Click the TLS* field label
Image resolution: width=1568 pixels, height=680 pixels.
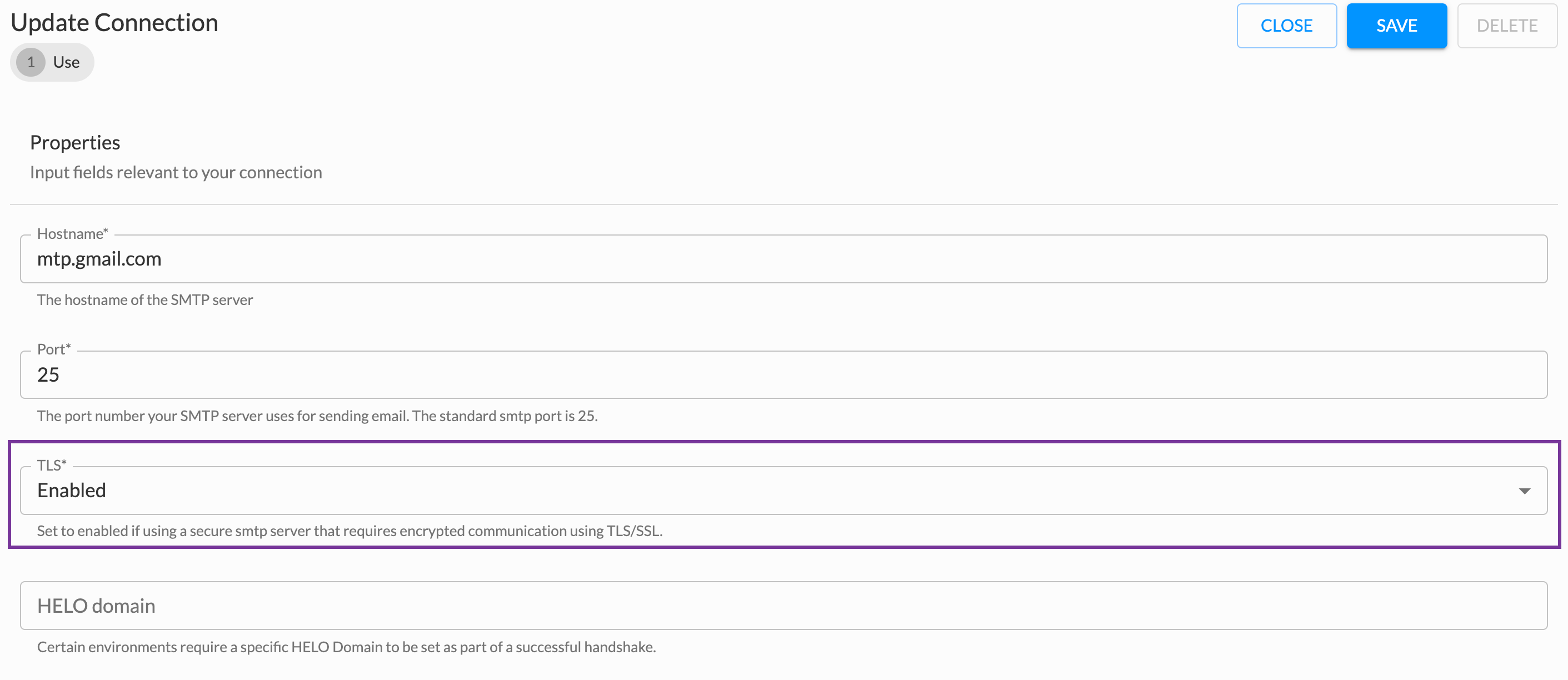point(51,464)
